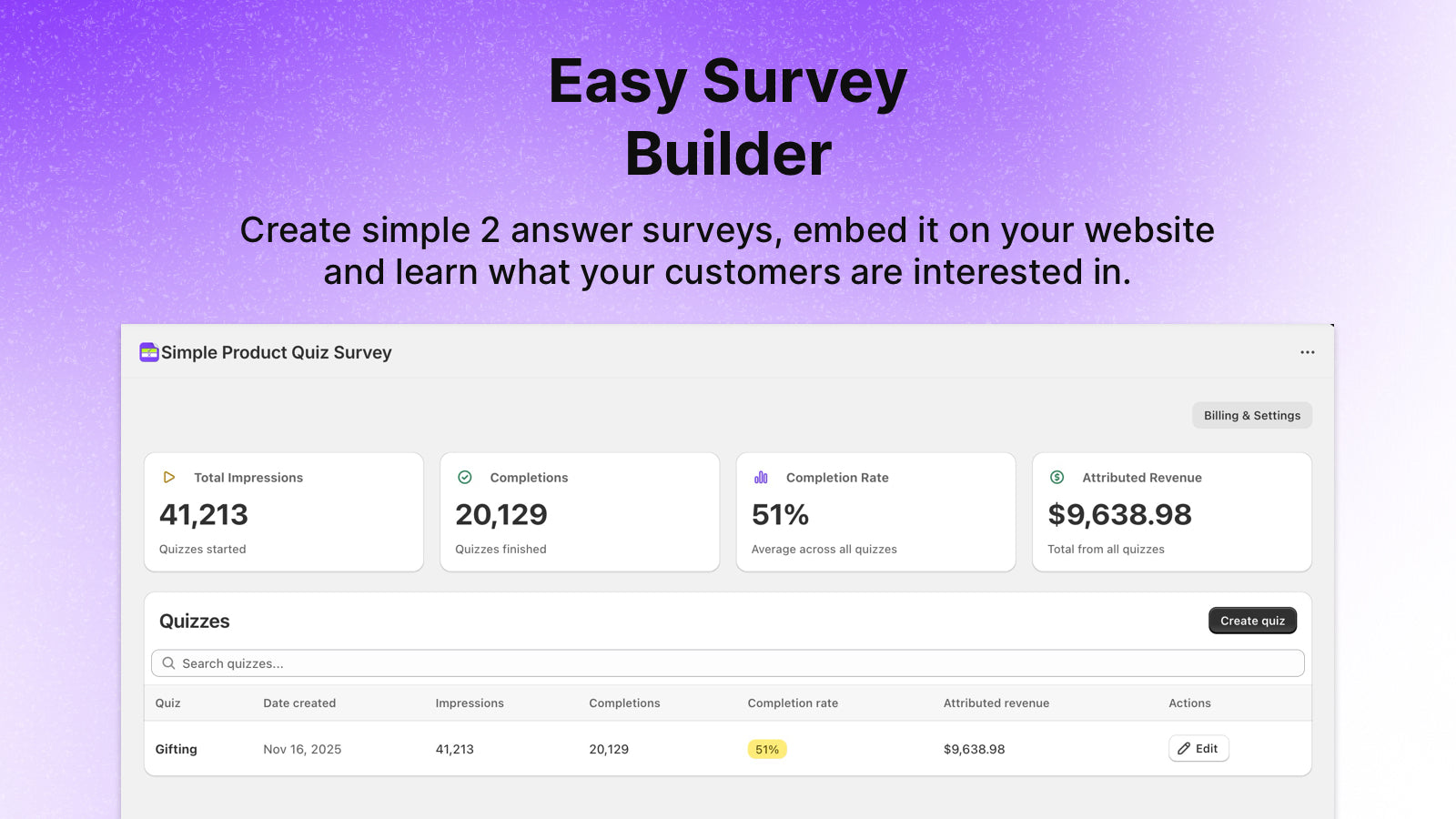The height and width of the screenshot is (819, 1456).
Task: Open the ellipsis options menu
Action: point(1308,352)
